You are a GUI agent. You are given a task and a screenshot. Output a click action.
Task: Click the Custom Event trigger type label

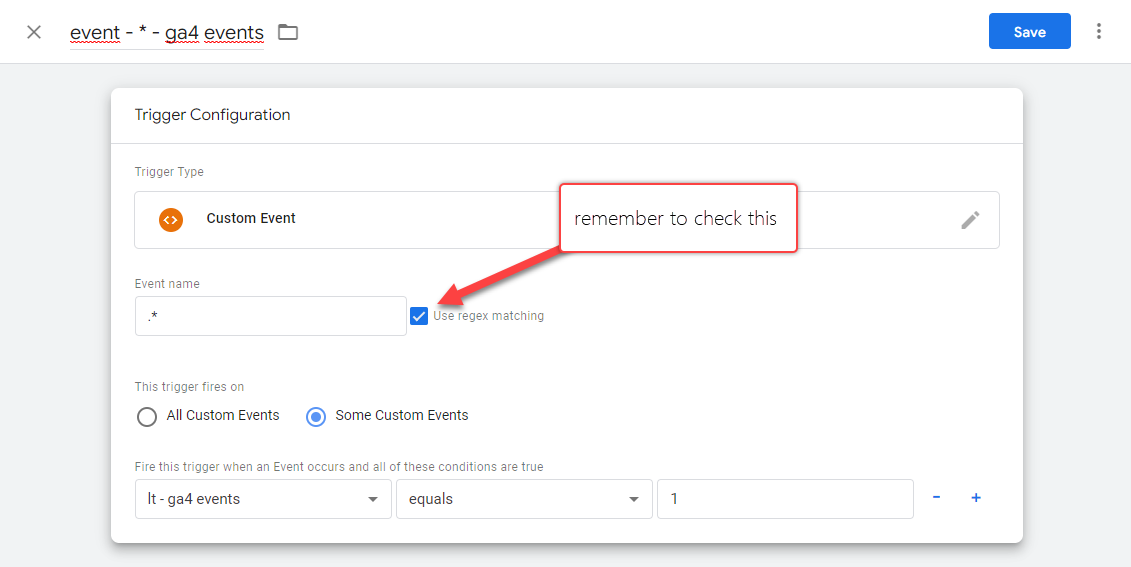(x=251, y=219)
